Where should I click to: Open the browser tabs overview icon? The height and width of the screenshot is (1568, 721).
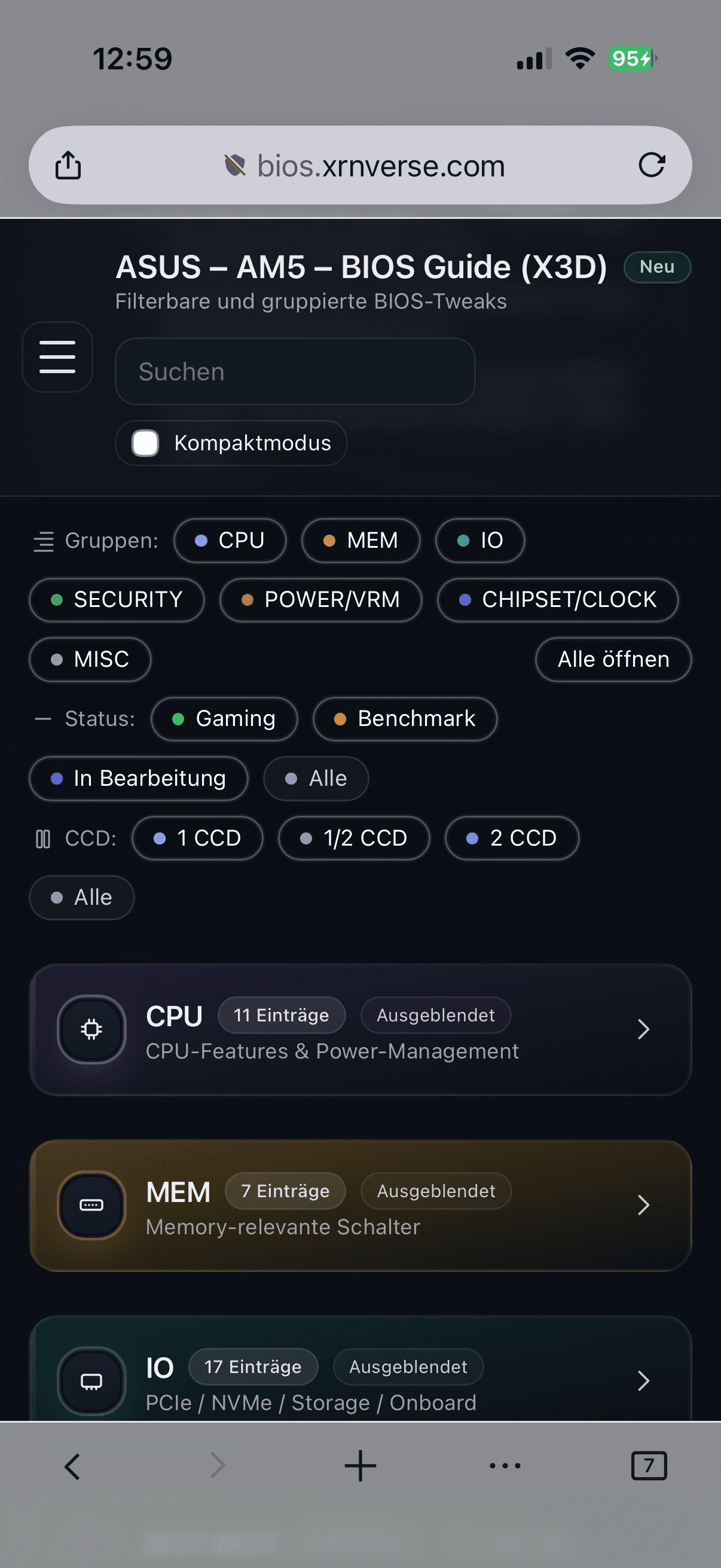[x=649, y=1466]
